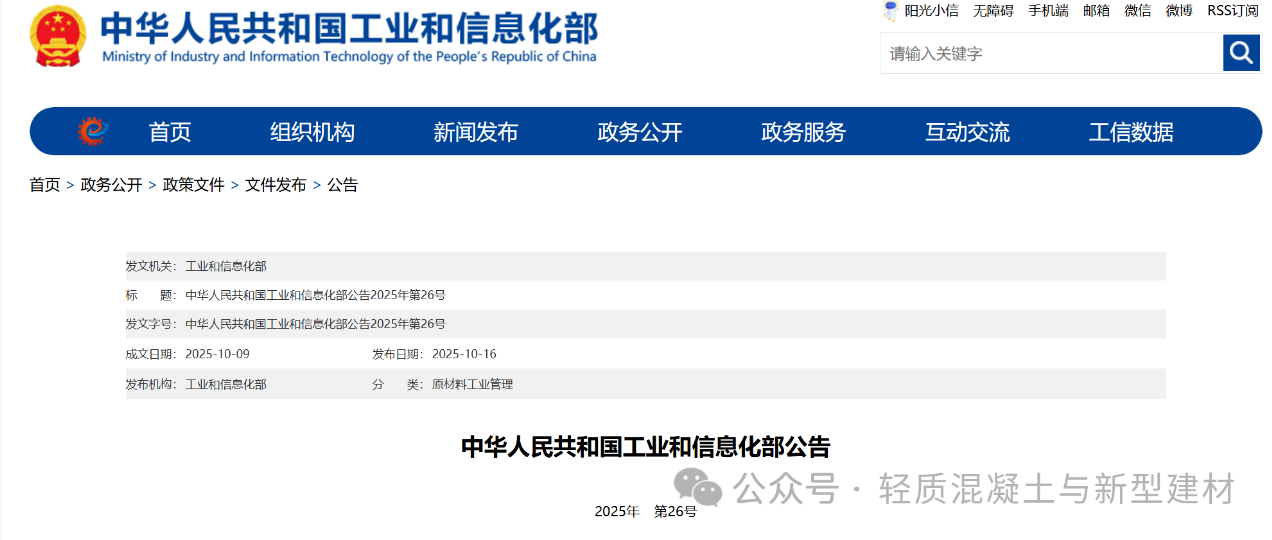
Task: Click the RSS订阅 subscription link
Action: [1232, 11]
